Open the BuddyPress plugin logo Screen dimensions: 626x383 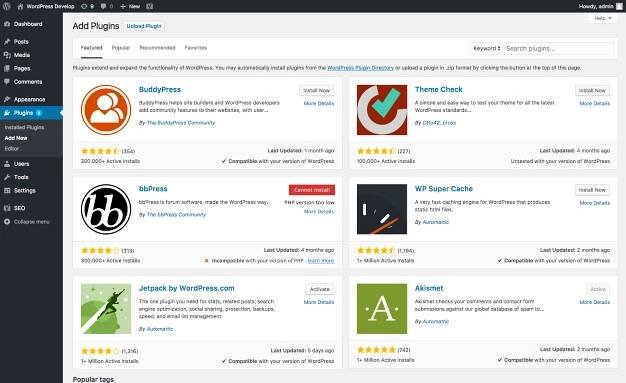(x=106, y=110)
